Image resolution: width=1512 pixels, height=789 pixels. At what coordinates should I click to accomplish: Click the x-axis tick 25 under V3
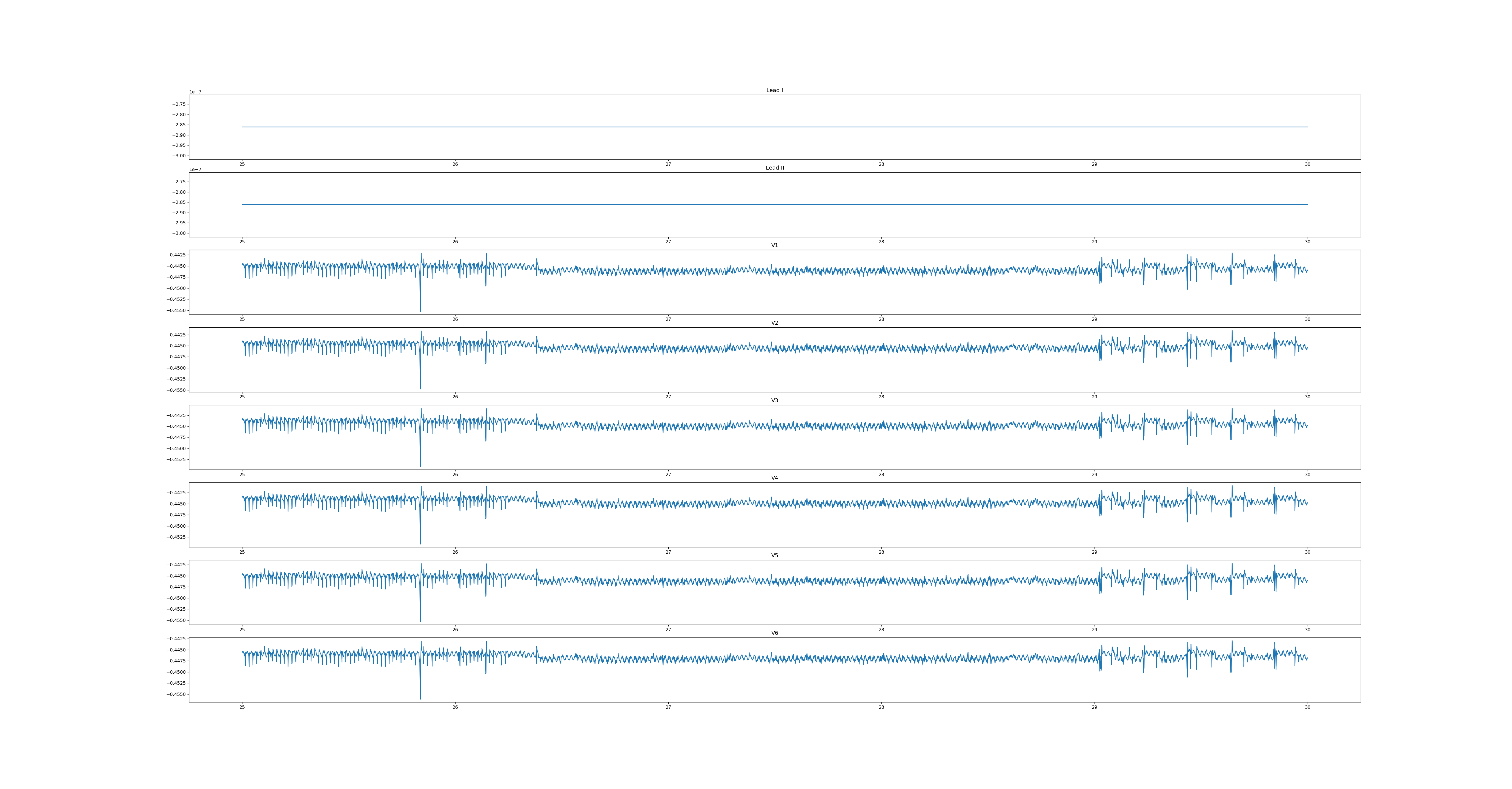pyautogui.click(x=242, y=474)
